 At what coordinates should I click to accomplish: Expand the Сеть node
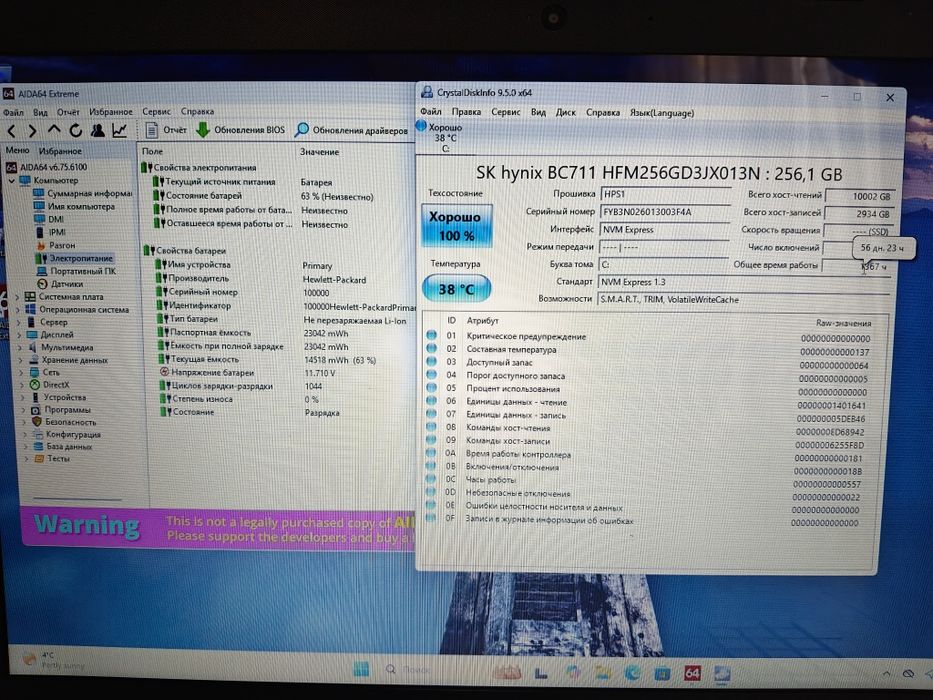click(21, 372)
